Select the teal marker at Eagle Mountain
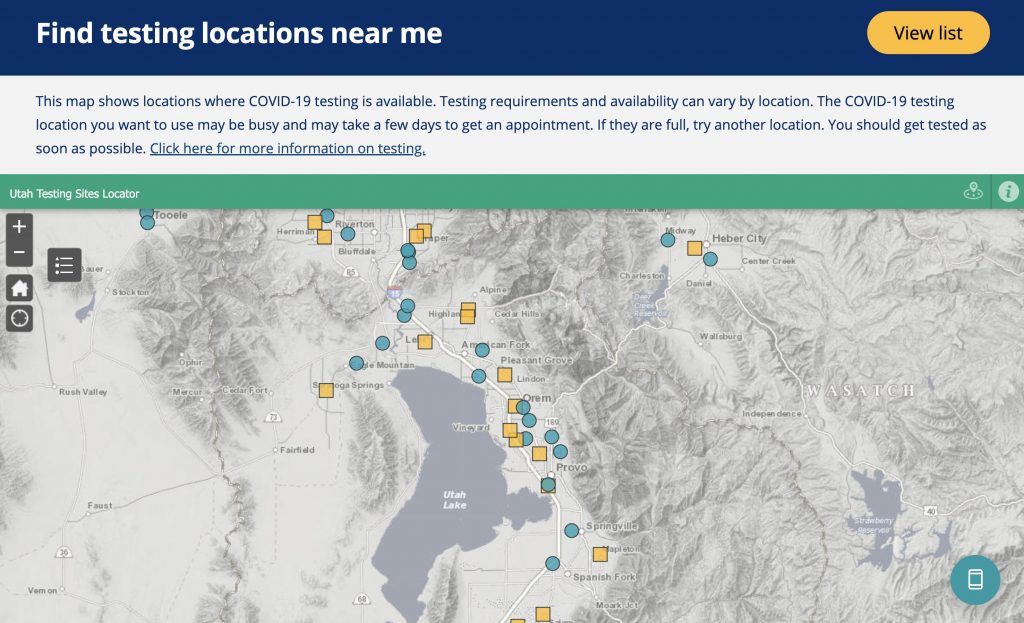The width and height of the screenshot is (1024, 623). pos(356,363)
